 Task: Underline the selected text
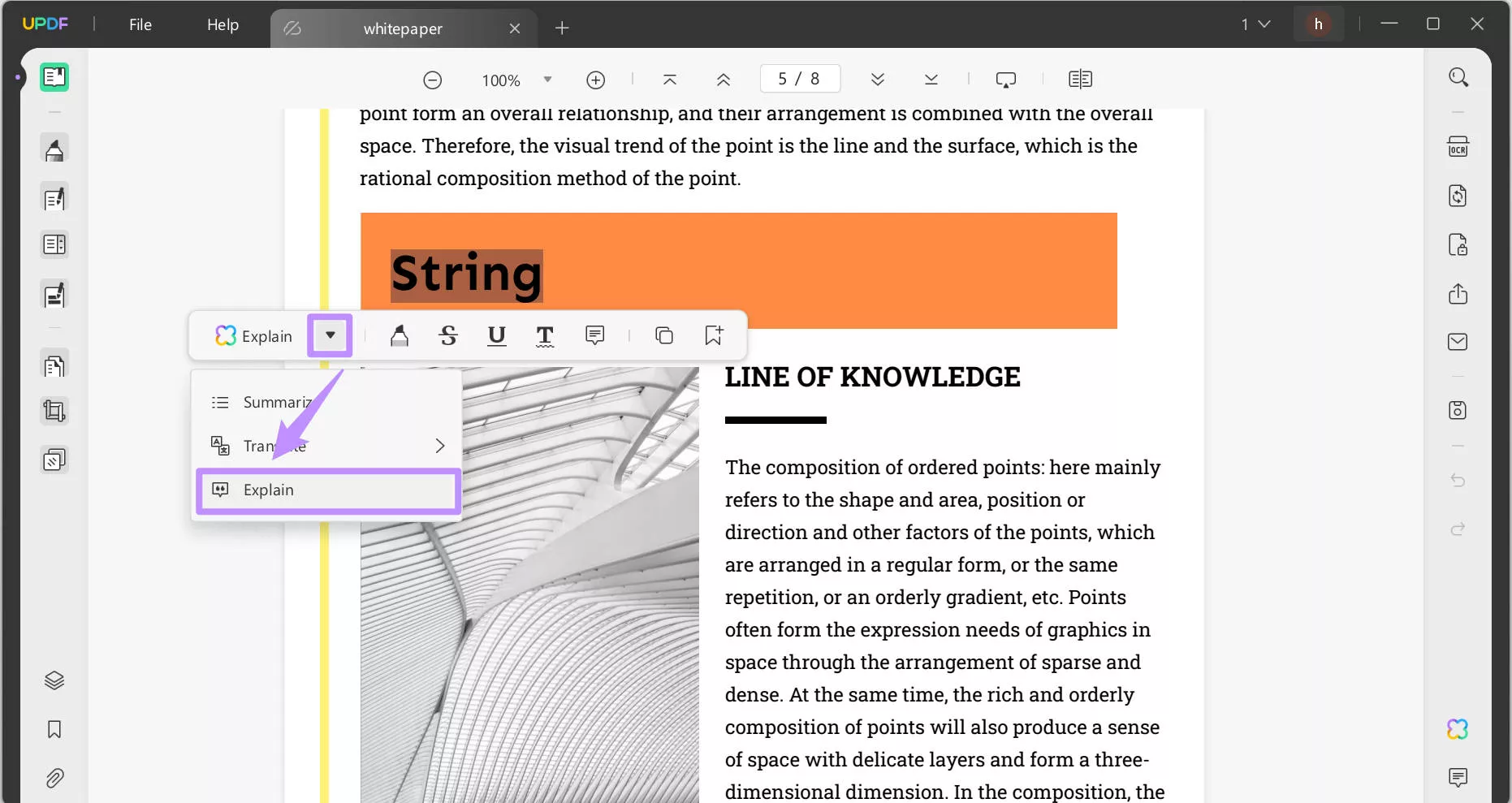click(497, 335)
